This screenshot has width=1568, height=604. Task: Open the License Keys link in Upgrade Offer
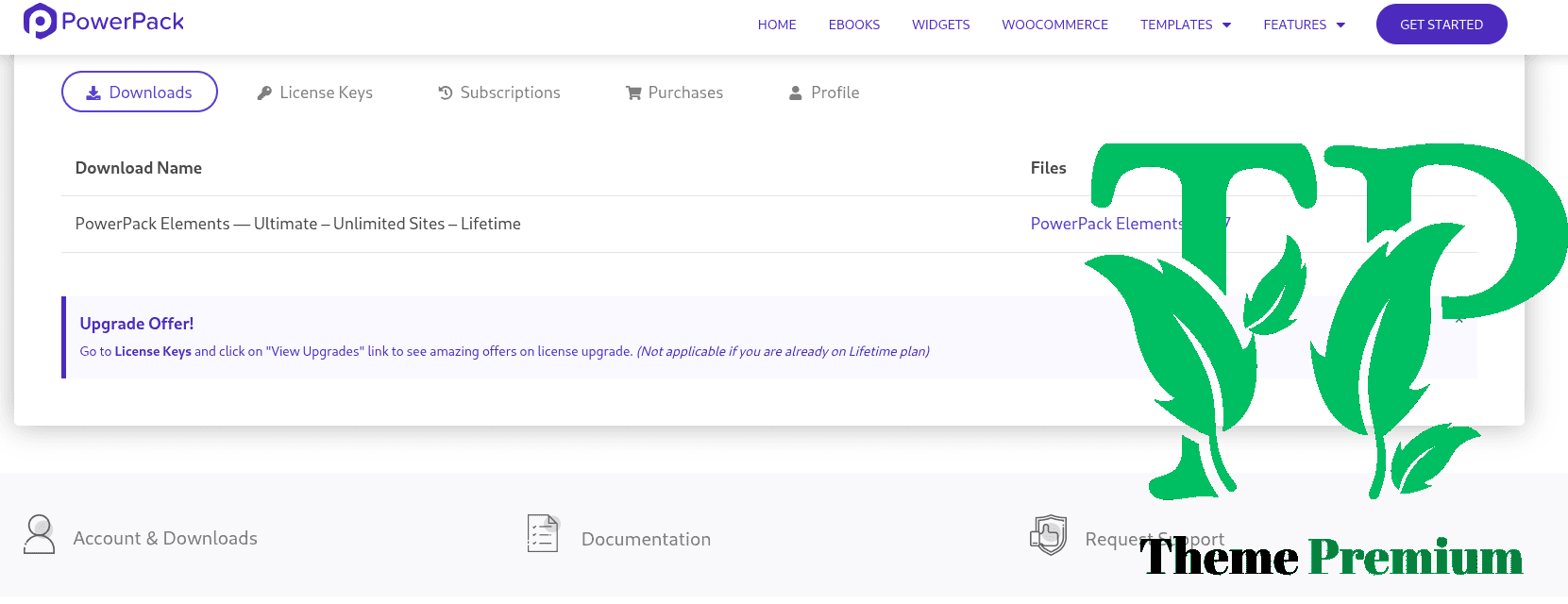(153, 351)
